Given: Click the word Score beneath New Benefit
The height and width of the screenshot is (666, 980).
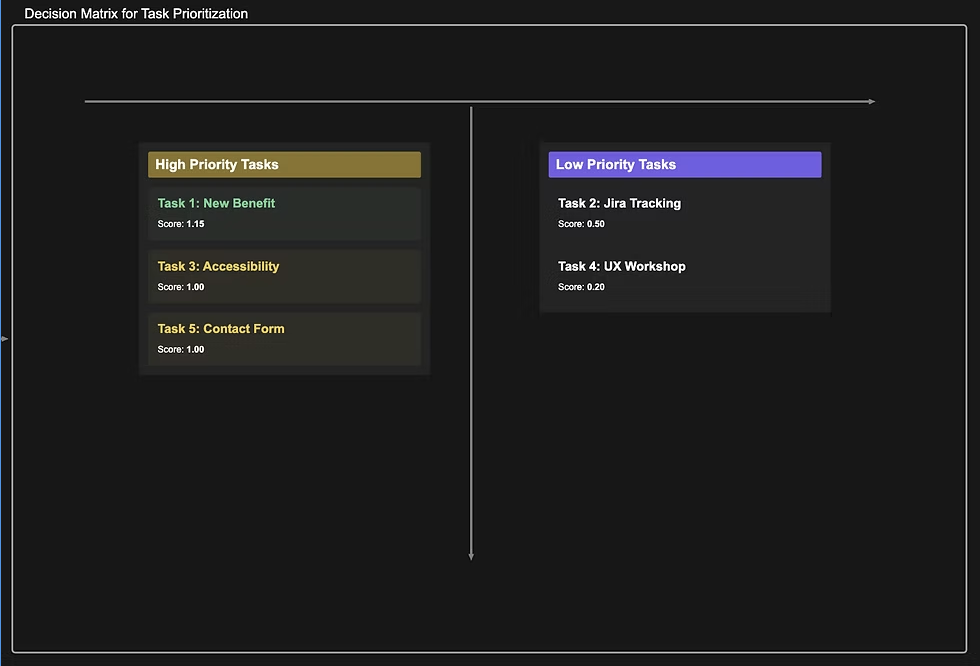Looking at the screenshot, I should [x=169, y=224].
